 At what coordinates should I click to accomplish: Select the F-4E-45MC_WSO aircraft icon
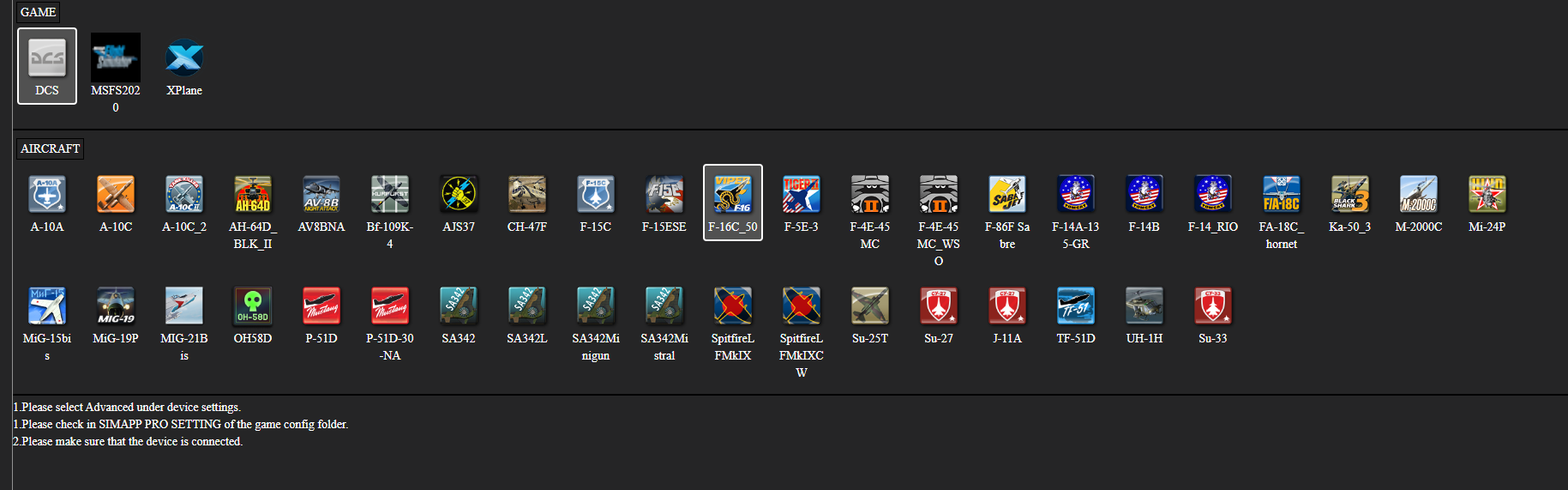(939, 194)
